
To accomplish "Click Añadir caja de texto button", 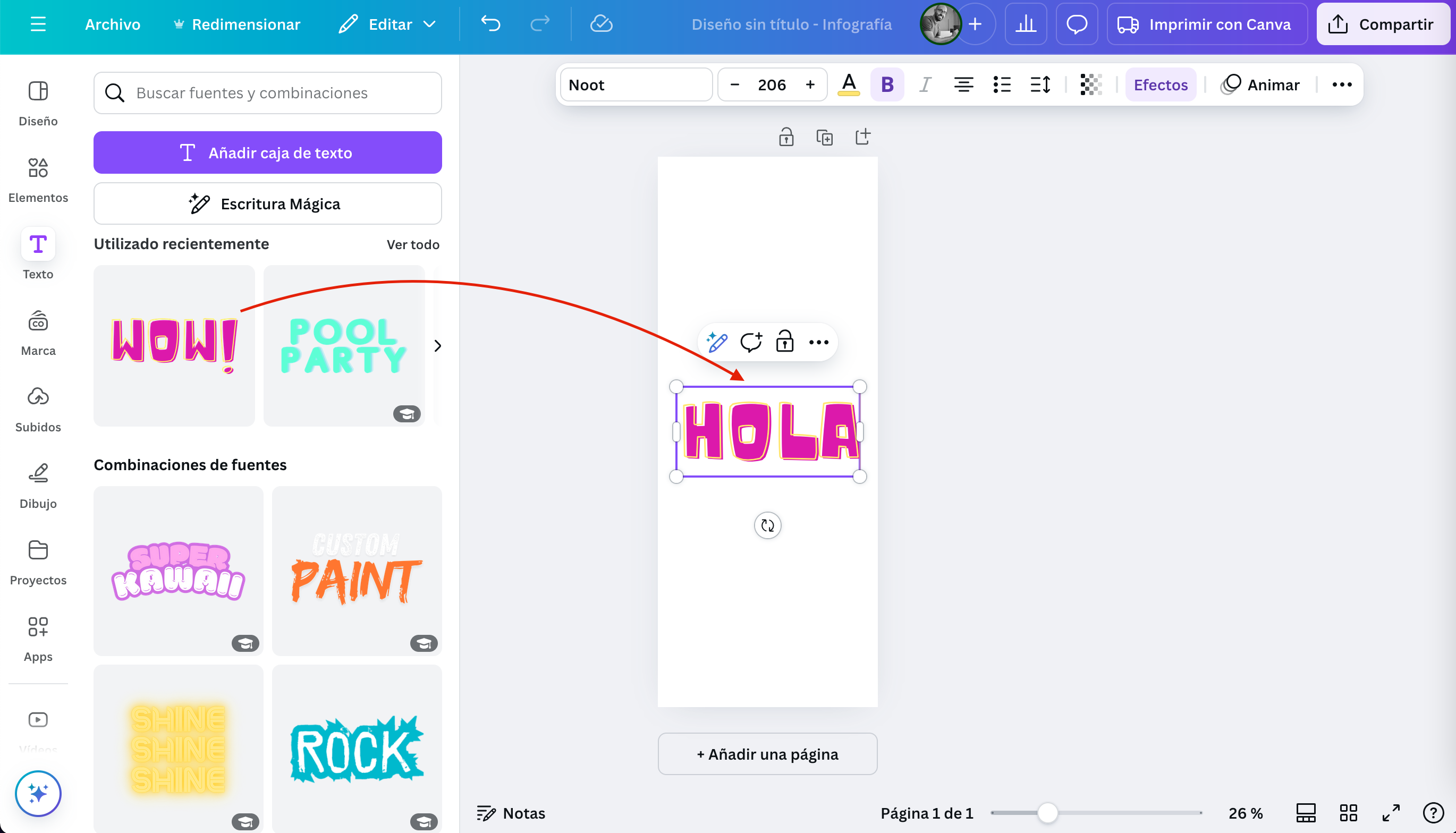I will [267, 153].
